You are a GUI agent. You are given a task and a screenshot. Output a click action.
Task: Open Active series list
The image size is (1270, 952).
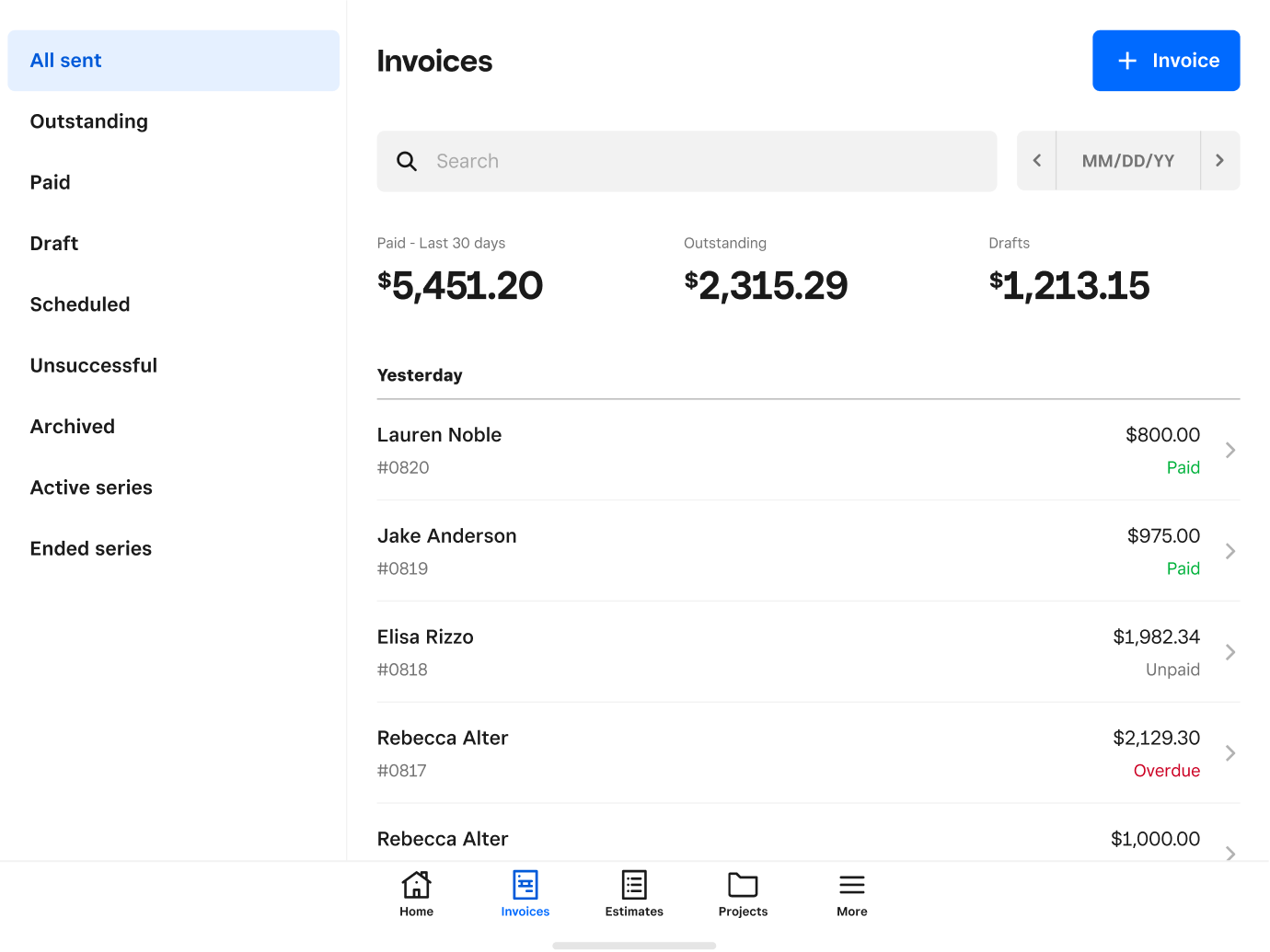pos(91,487)
